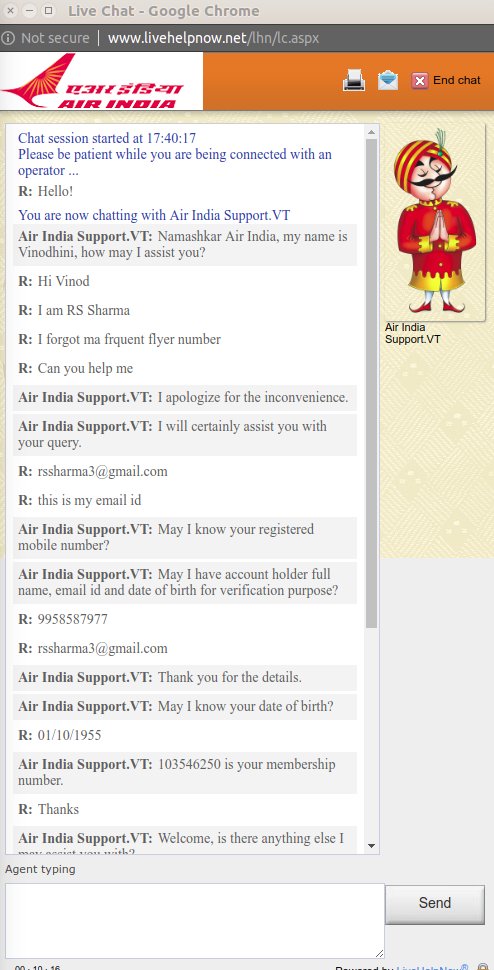
Task: Click the red X End chat icon
Action: click(420, 80)
